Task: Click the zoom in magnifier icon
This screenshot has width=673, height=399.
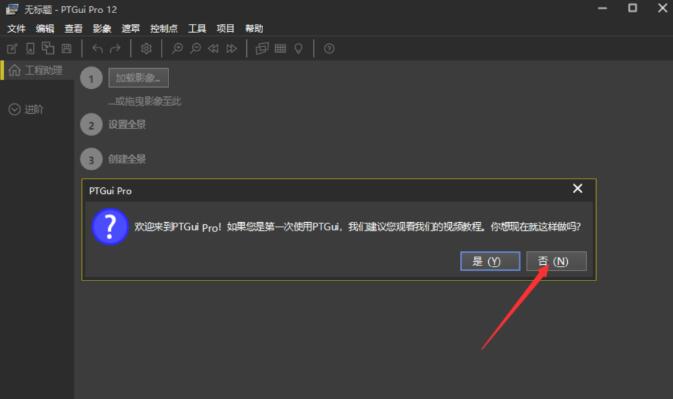Action: [177, 48]
